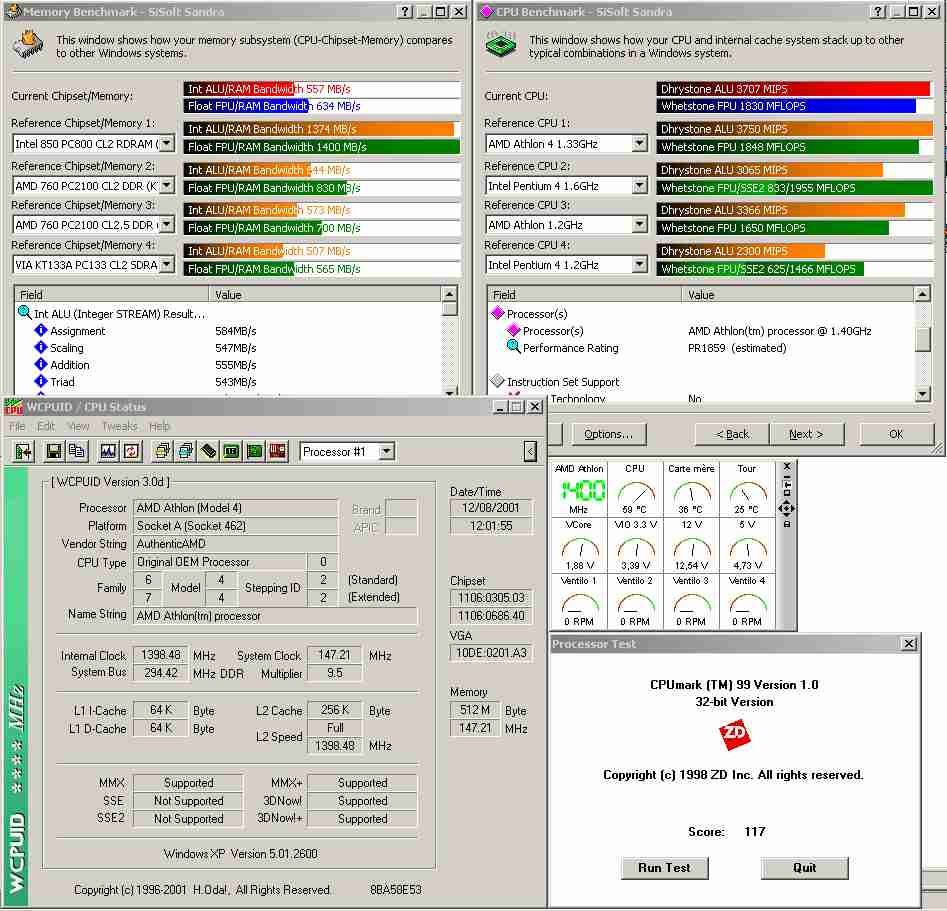
Task: Click the < Back button in CPU Benchmark
Action: pyautogui.click(x=732, y=434)
